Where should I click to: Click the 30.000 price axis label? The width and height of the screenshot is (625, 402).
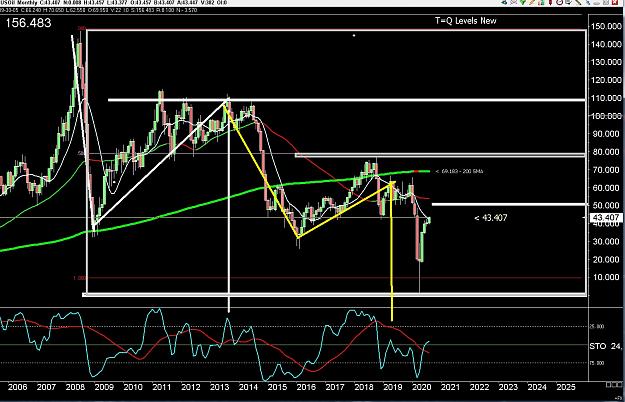pos(606,241)
